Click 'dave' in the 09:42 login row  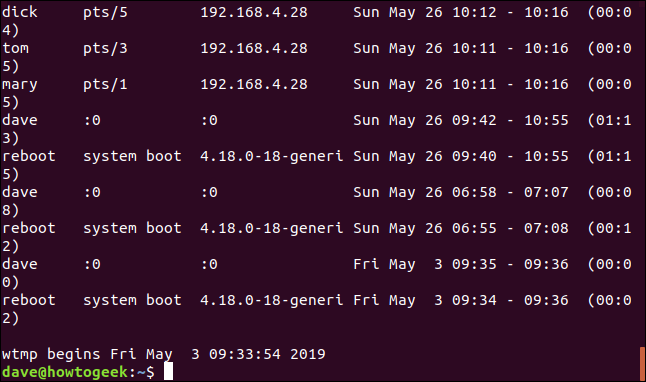coord(20,120)
